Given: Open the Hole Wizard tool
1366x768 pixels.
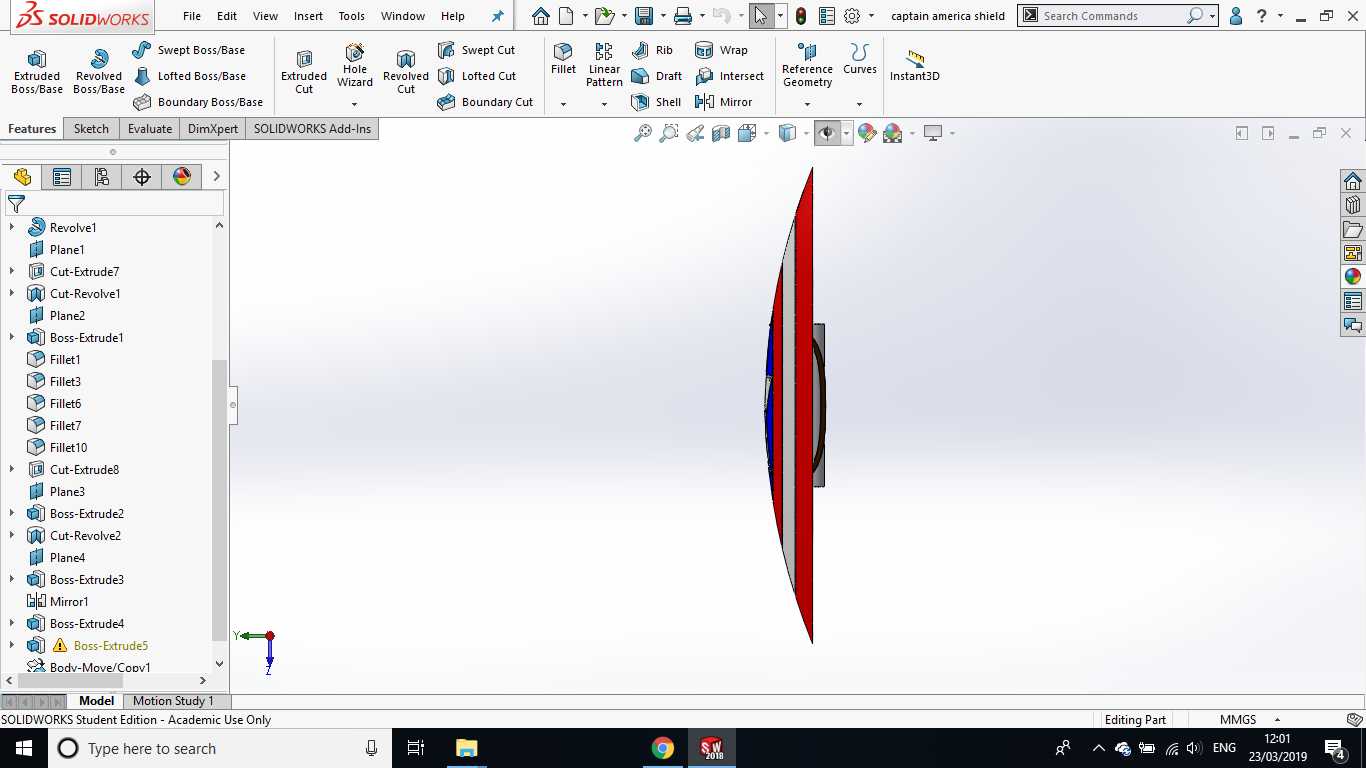Looking at the screenshot, I should point(354,65).
